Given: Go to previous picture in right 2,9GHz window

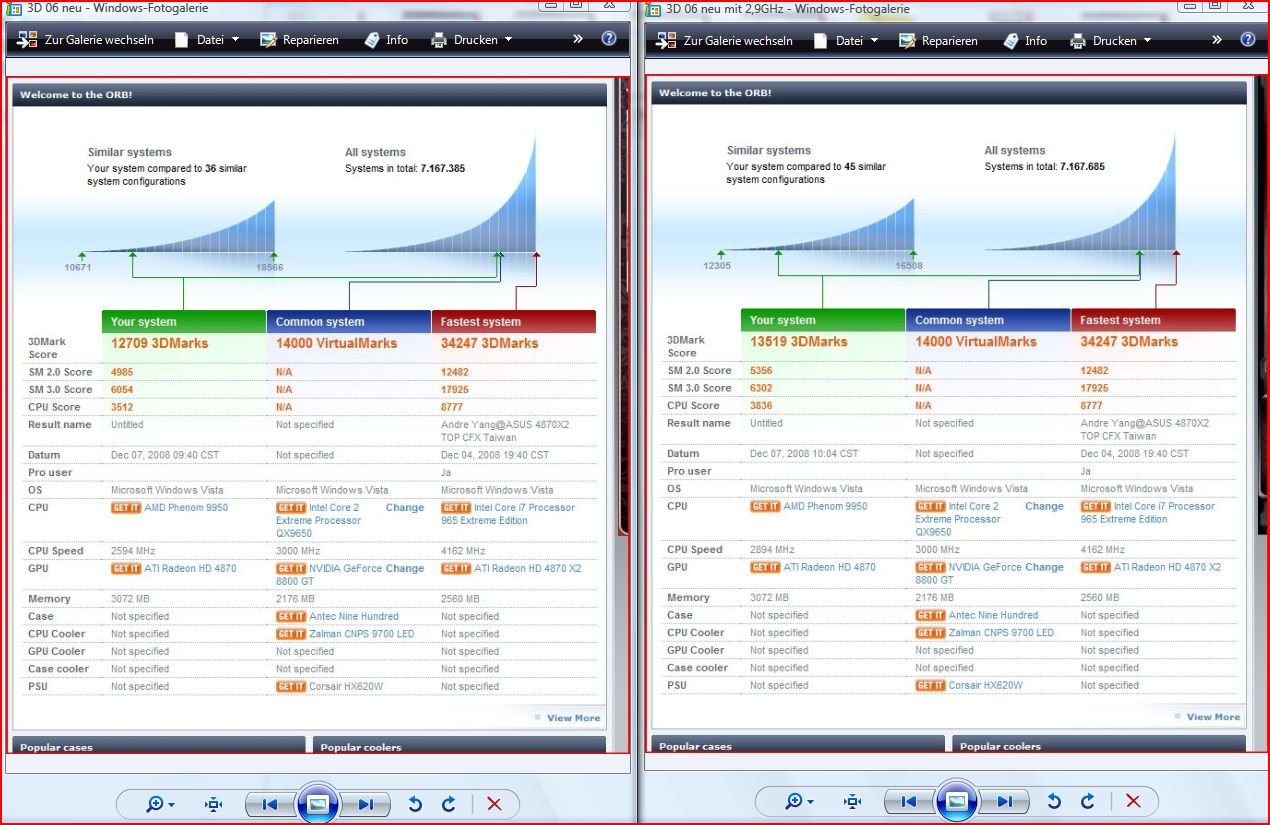Looking at the screenshot, I should [909, 802].
